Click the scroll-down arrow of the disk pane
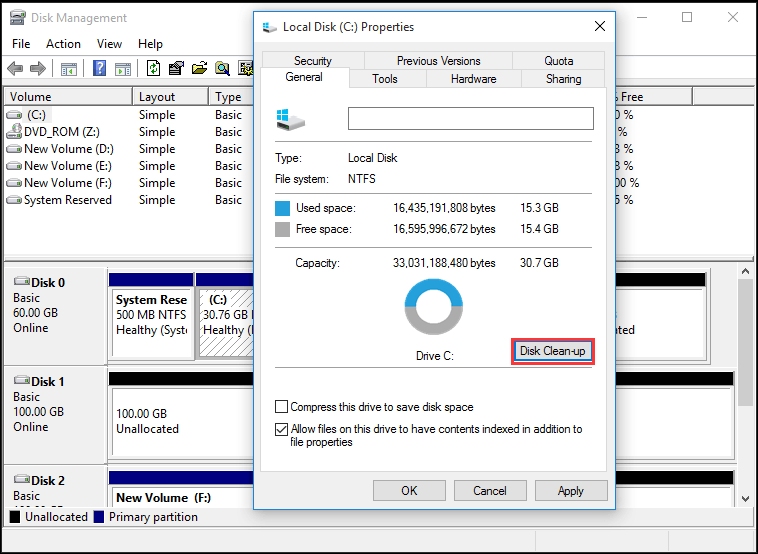This screenshot has height=554, width=758. point(745,498)
